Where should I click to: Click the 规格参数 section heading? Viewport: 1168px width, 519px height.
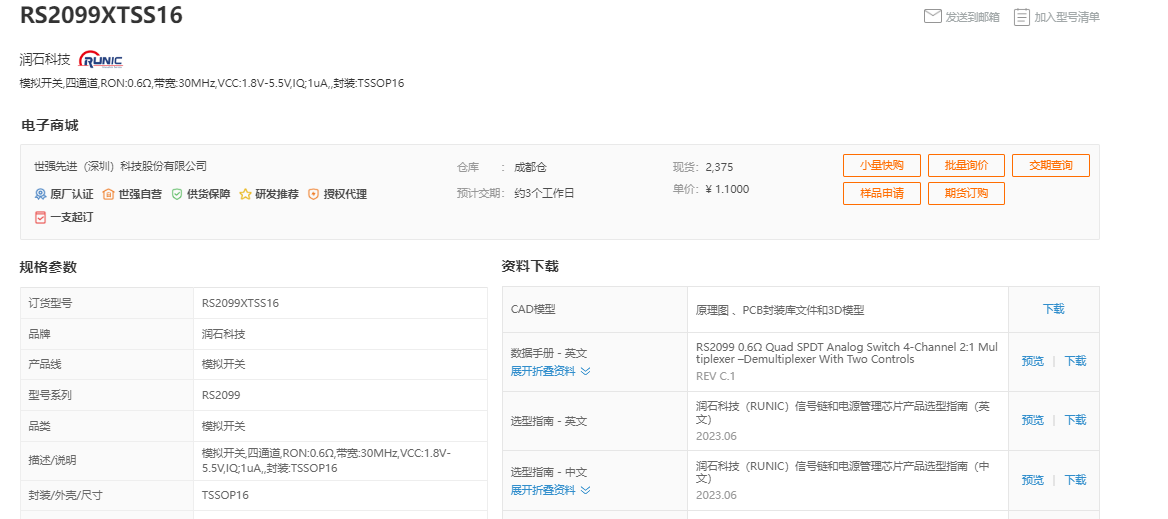pos(48,267)
